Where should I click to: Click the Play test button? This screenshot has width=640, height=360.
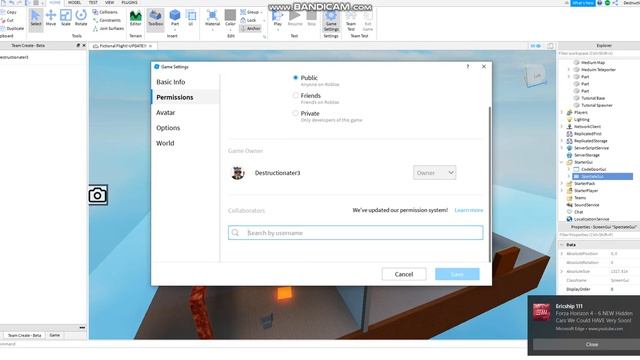coord(278,18)
